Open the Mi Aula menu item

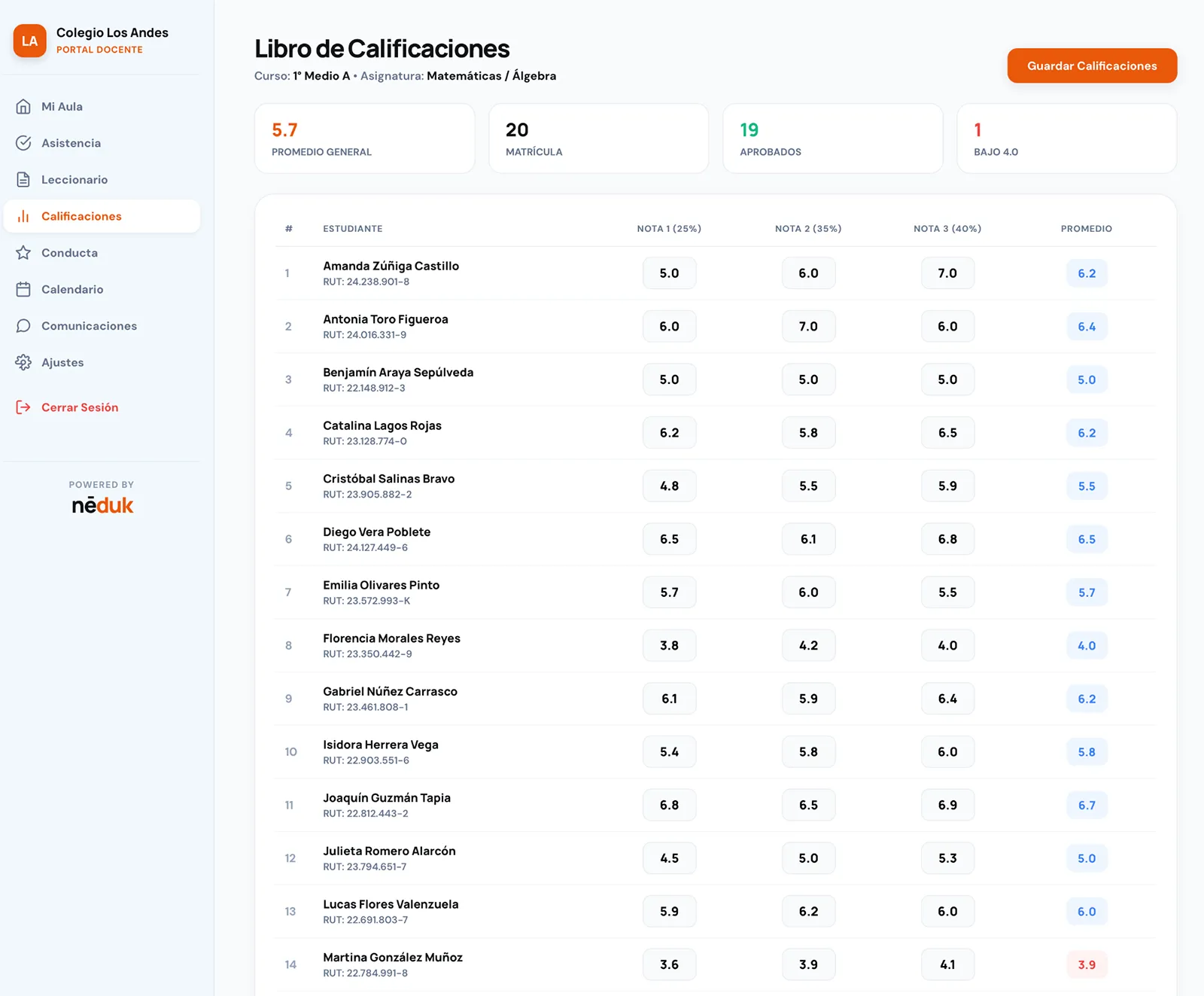pyautogui.click(x=102, y=106)
